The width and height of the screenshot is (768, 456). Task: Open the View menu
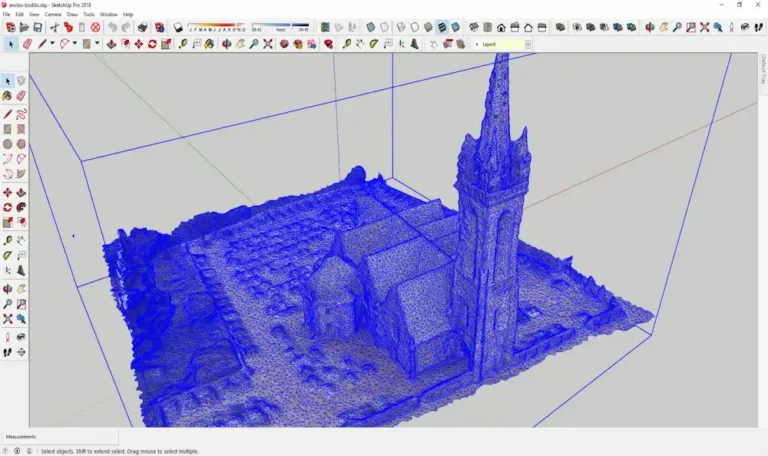34,15
